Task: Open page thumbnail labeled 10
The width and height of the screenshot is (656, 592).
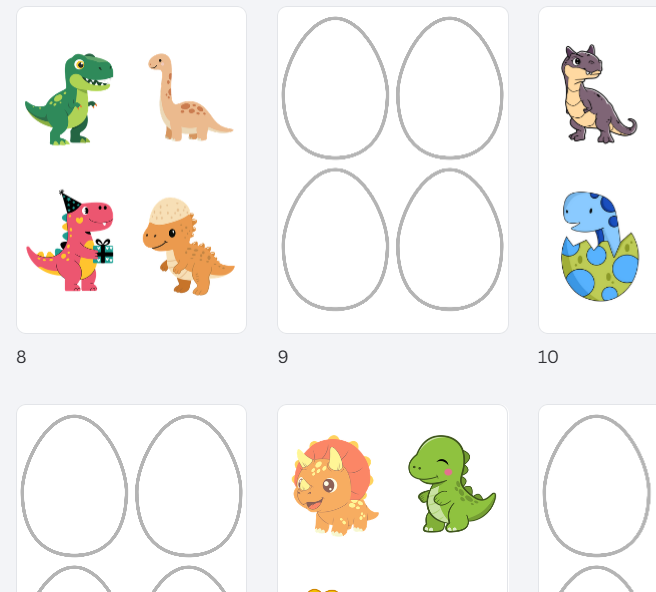Action: [597, 170]
